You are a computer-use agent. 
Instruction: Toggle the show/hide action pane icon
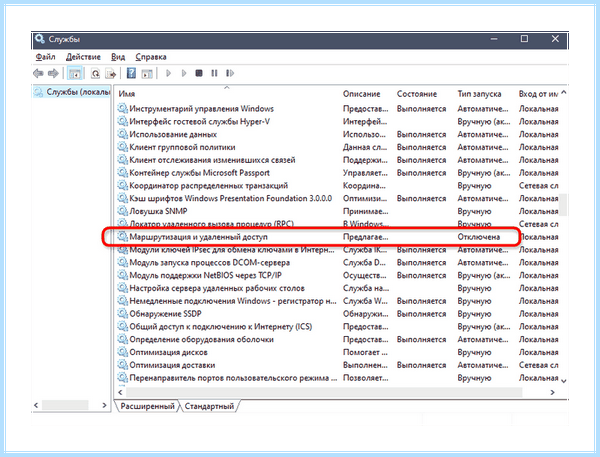click(x=147, y=73)
